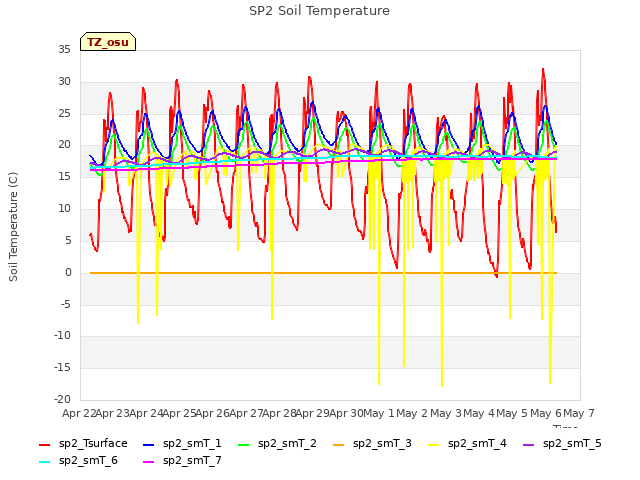The width and height of the screenshot is (640, 480).
Task: Click the 0 y-axis tick label
Action: pyautogui.click(x=68, y=272)
